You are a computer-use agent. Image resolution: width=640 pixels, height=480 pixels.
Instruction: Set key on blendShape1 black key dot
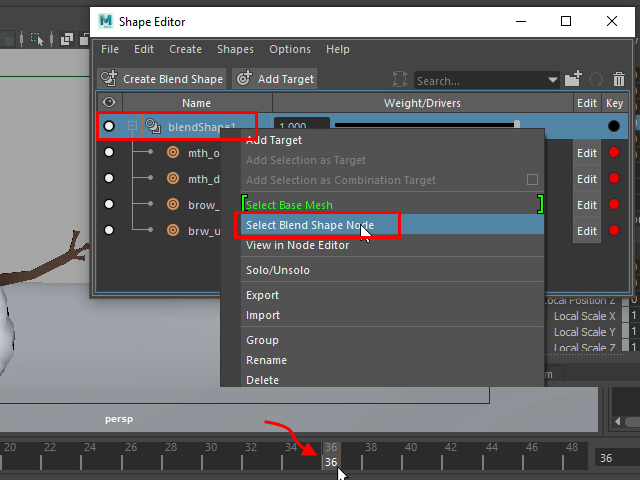[614, 127]
